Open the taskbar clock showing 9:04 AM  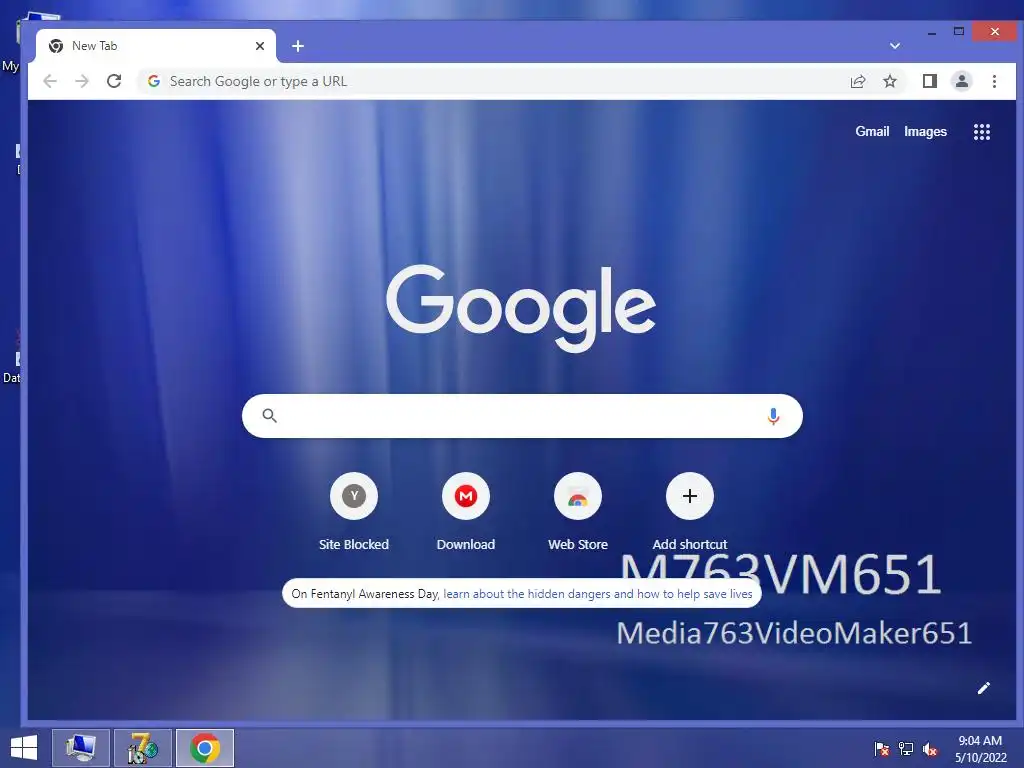pos(980,749)
